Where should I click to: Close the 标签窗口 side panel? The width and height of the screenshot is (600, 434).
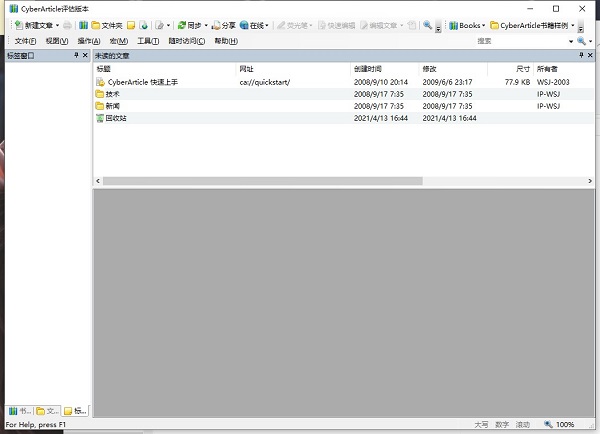(x=85, y=55)
